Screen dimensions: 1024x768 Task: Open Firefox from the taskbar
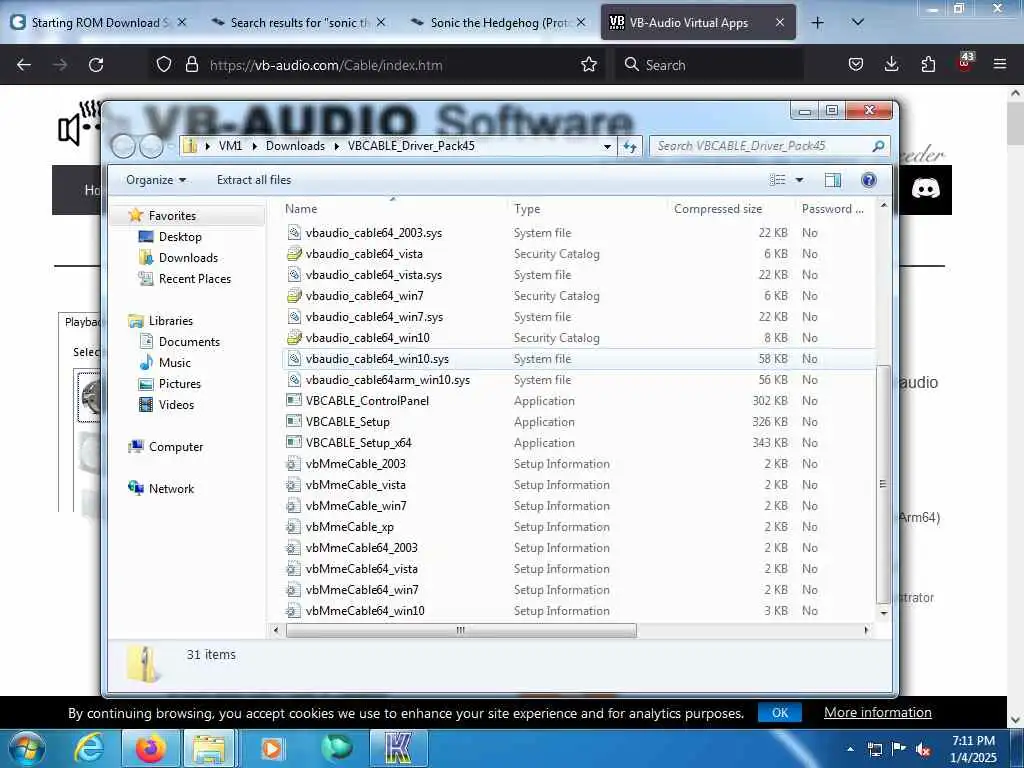click(x=150, y=749)
